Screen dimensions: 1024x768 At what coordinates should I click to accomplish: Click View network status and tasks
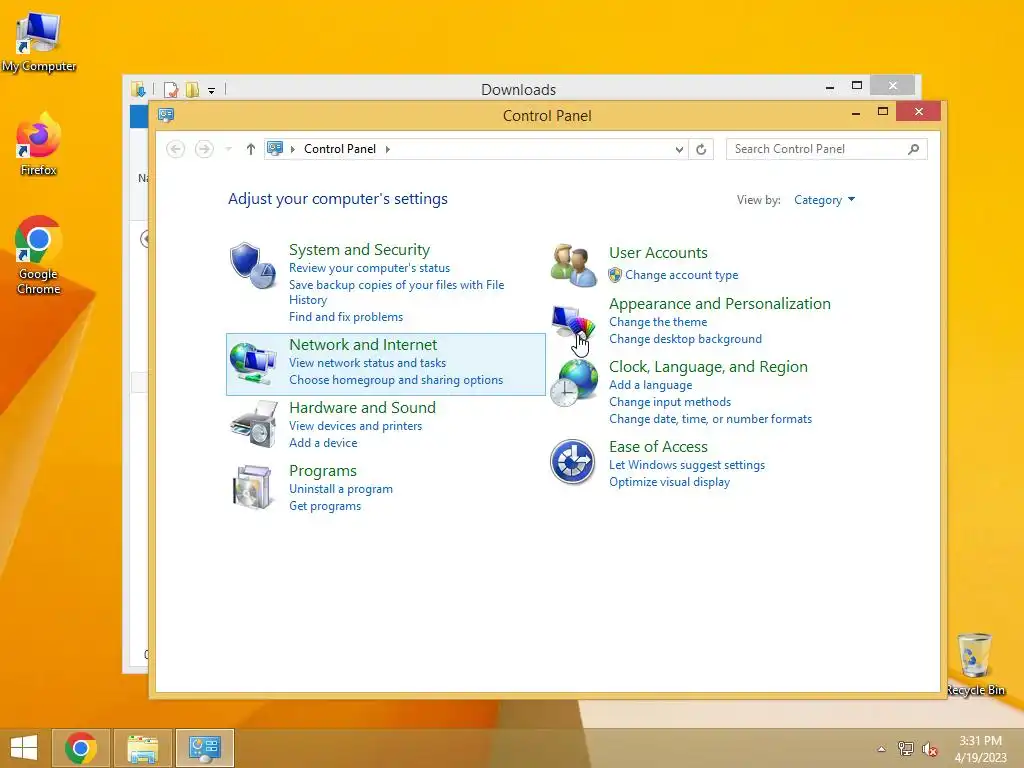[367, 362]
